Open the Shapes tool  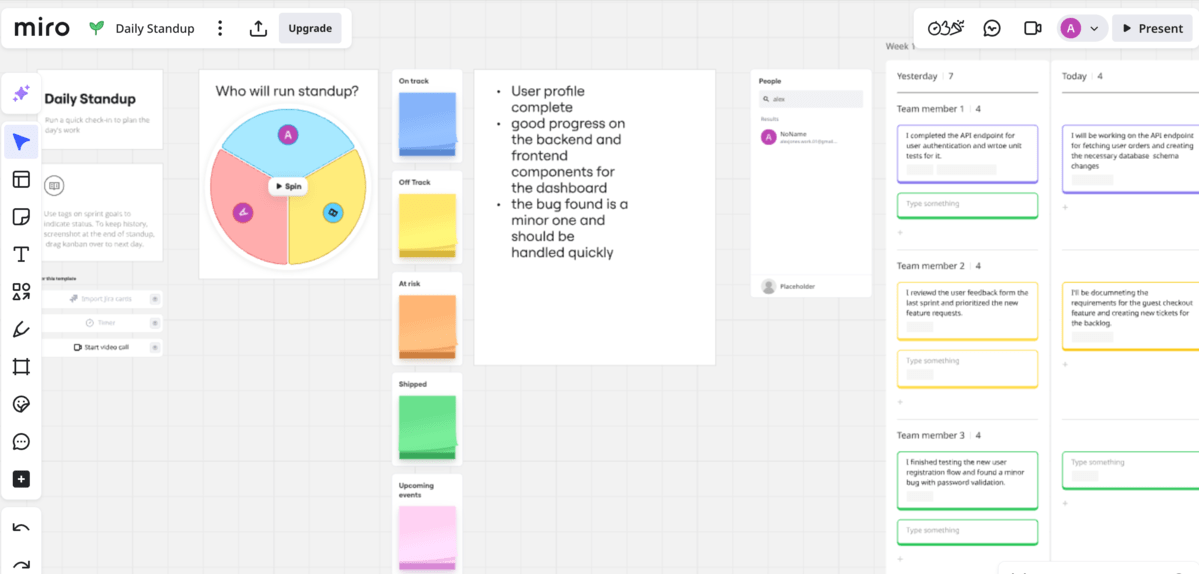tap(21, 292)
